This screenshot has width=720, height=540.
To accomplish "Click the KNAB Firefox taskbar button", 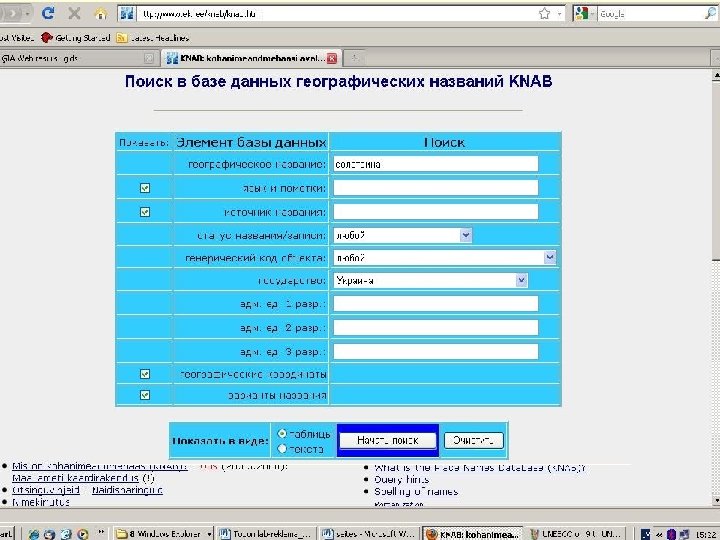I will pyautogui.click(x=472, y=534).
